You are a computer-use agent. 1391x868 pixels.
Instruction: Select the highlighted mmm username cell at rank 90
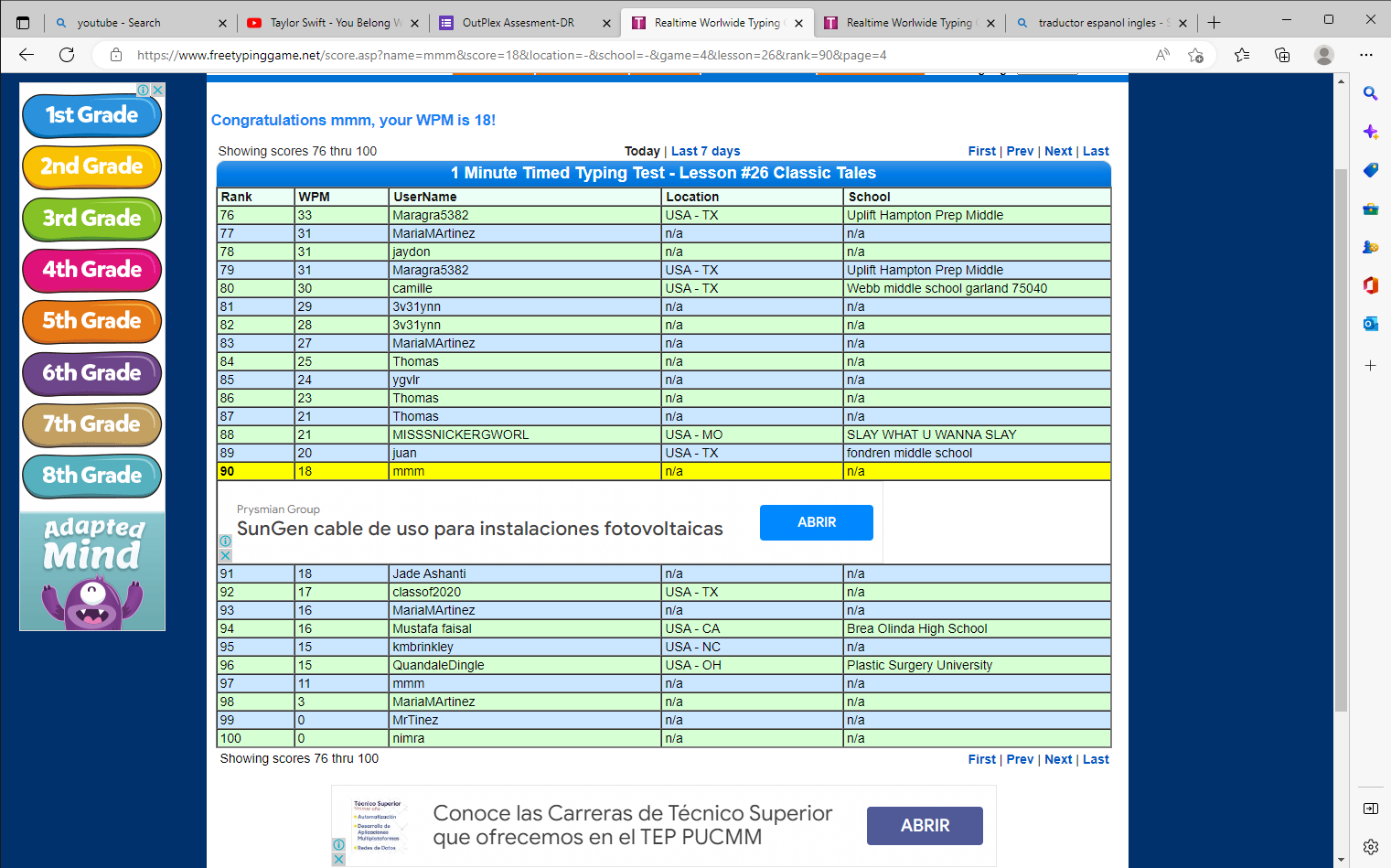coord(524,471)
